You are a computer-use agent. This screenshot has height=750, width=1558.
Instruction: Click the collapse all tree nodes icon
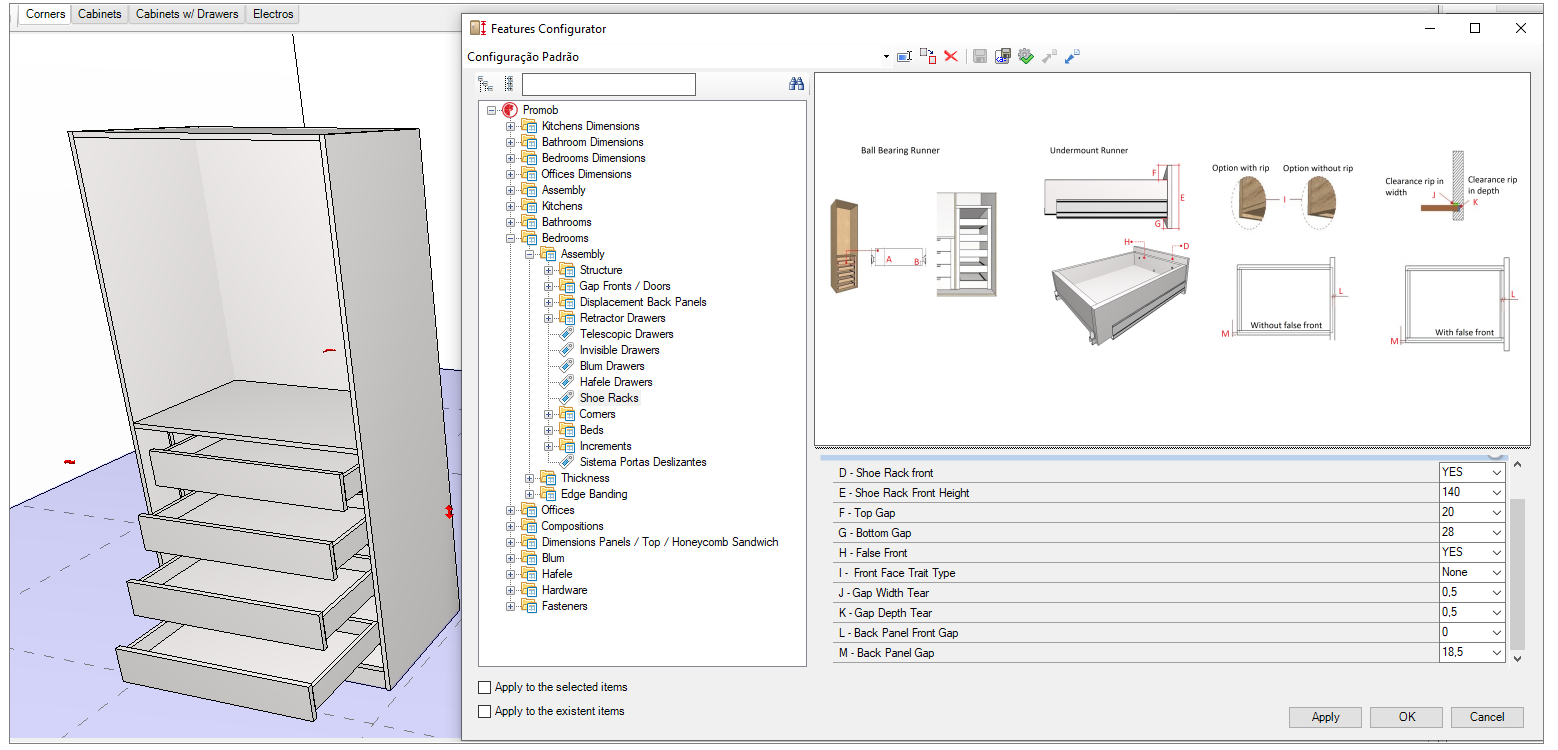[509, 84]
